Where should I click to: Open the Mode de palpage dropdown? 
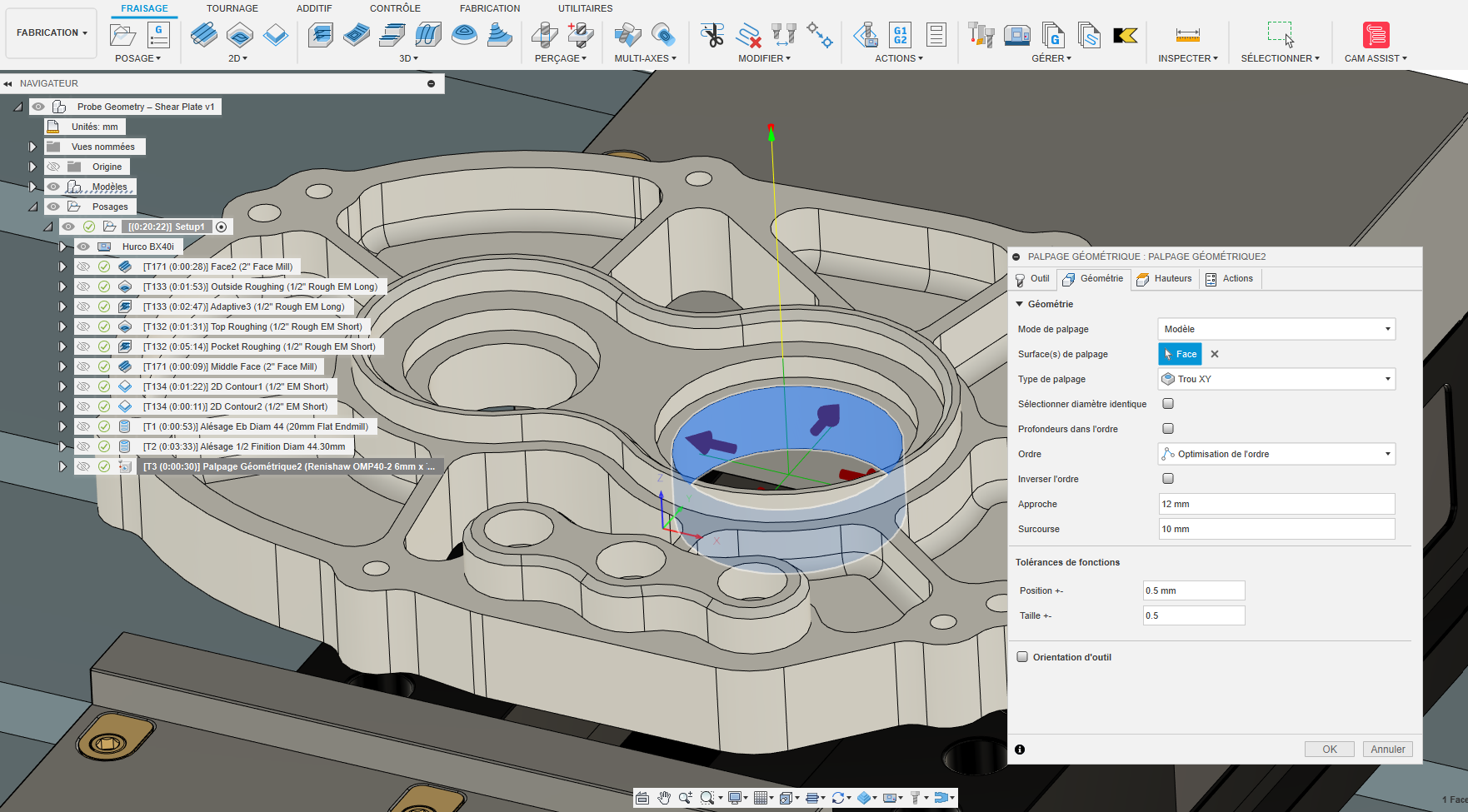point(1276,329)
